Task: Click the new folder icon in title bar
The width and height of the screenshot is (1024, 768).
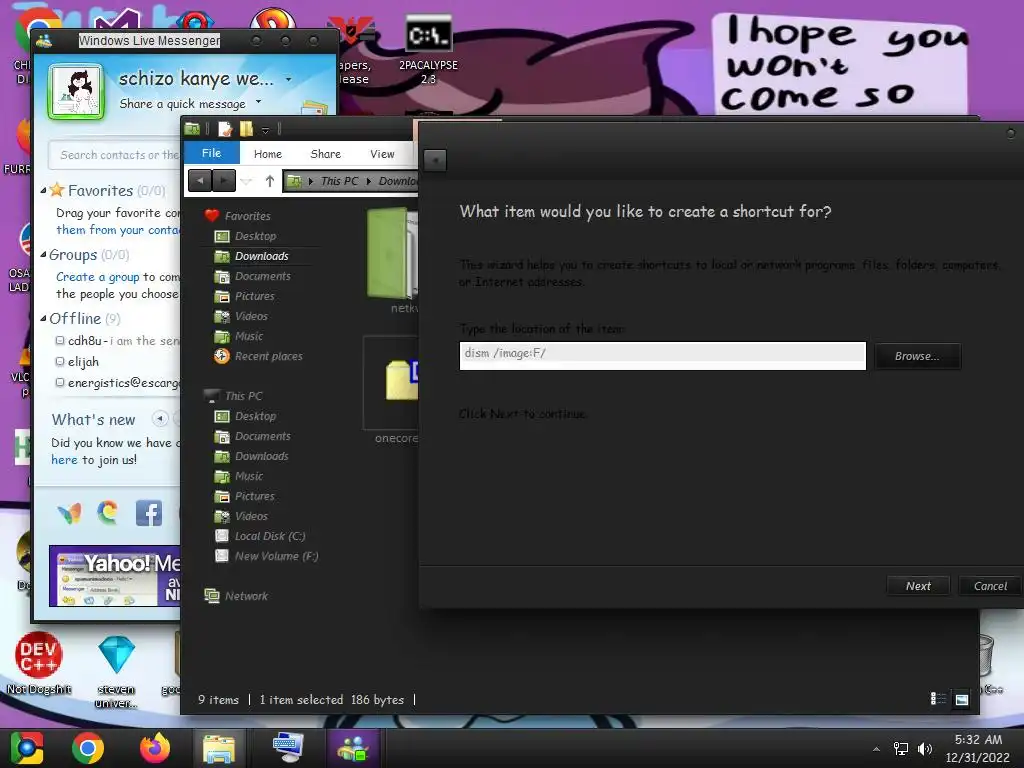Action: point(246,129)
